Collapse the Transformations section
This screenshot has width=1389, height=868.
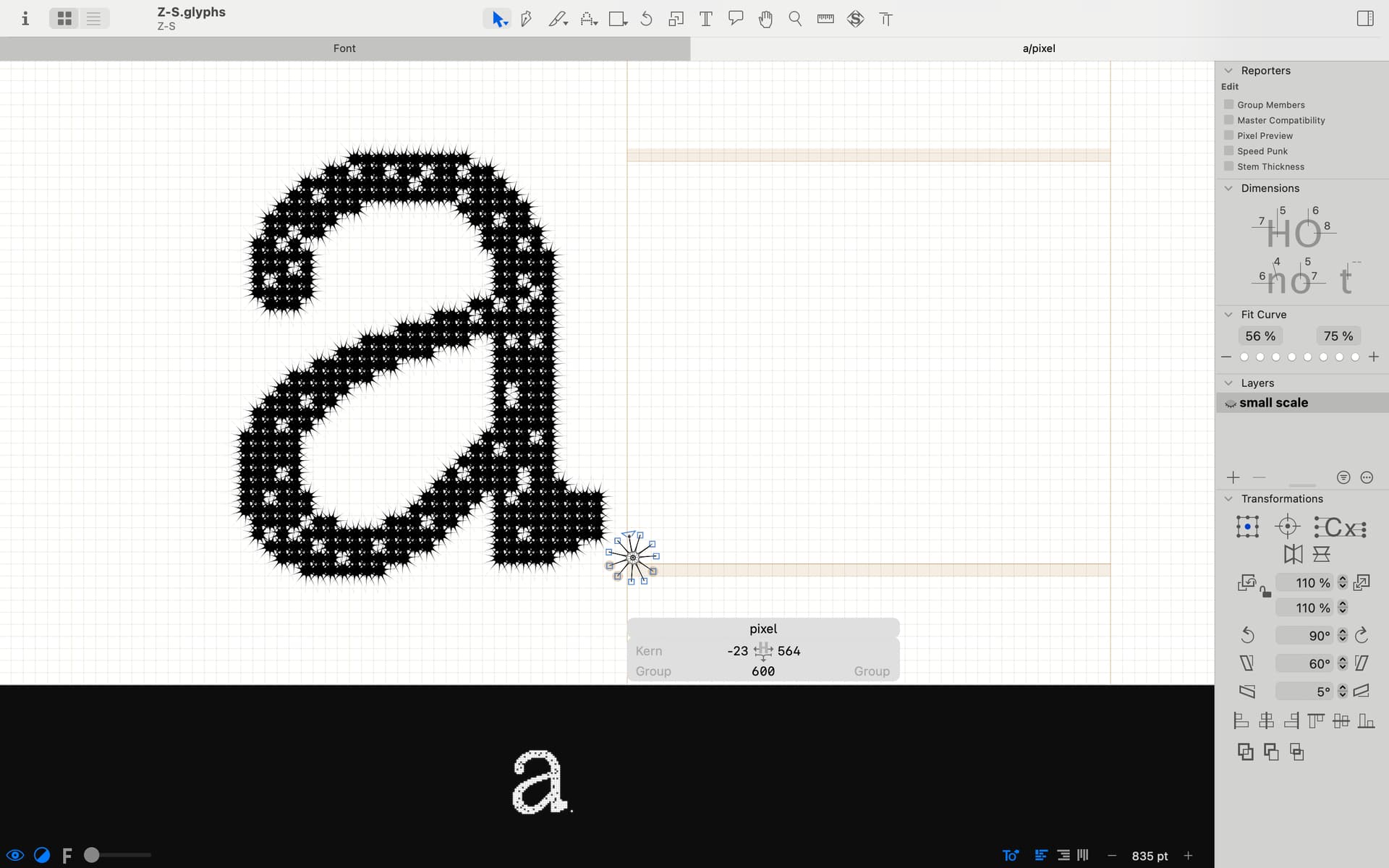(1228, 499)
